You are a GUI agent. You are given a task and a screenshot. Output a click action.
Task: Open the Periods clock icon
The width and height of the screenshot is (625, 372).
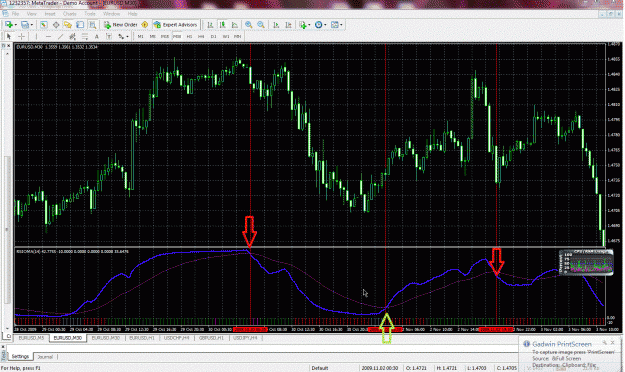coord(318,25)
